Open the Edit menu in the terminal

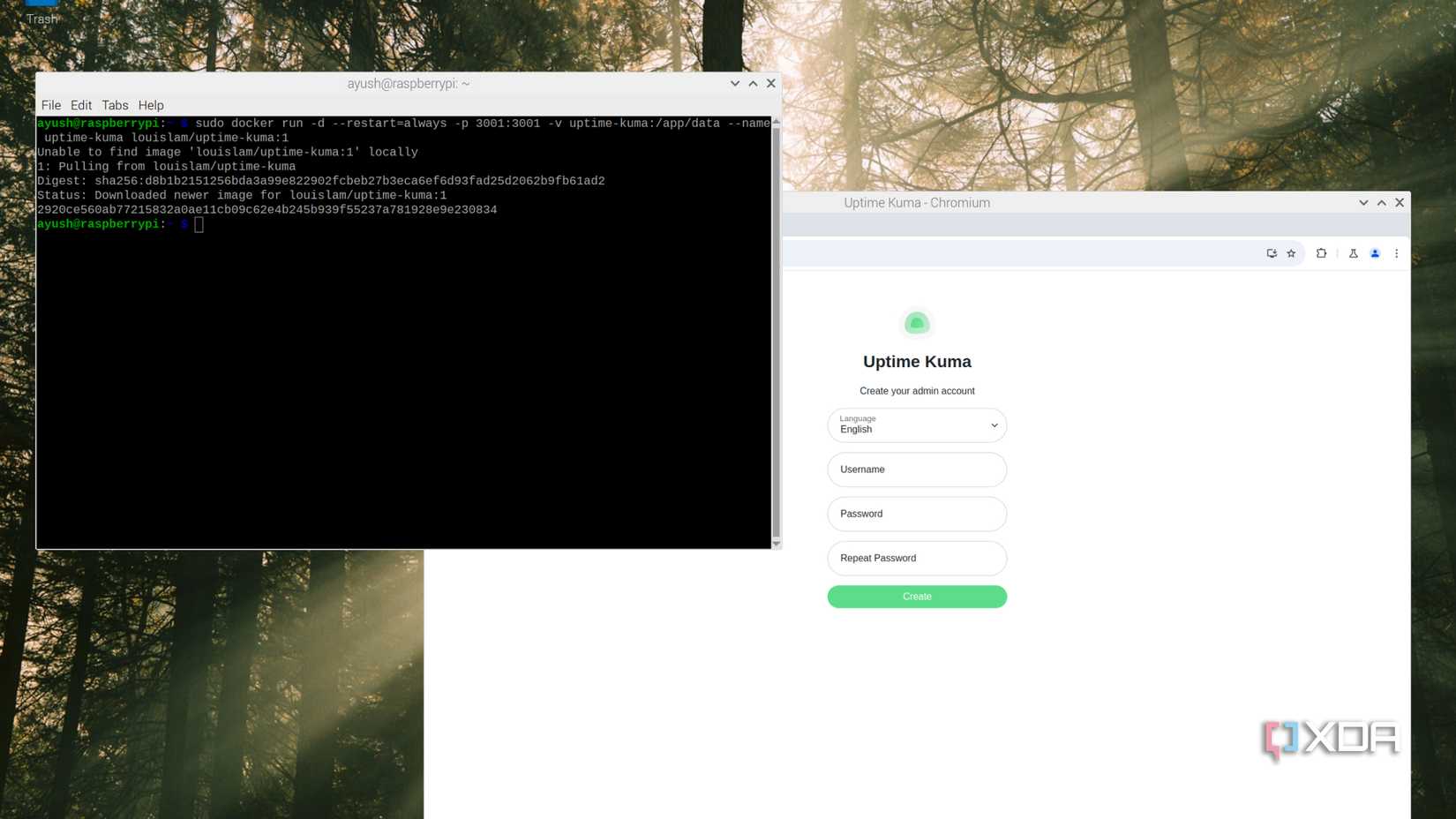pos(80,105)
